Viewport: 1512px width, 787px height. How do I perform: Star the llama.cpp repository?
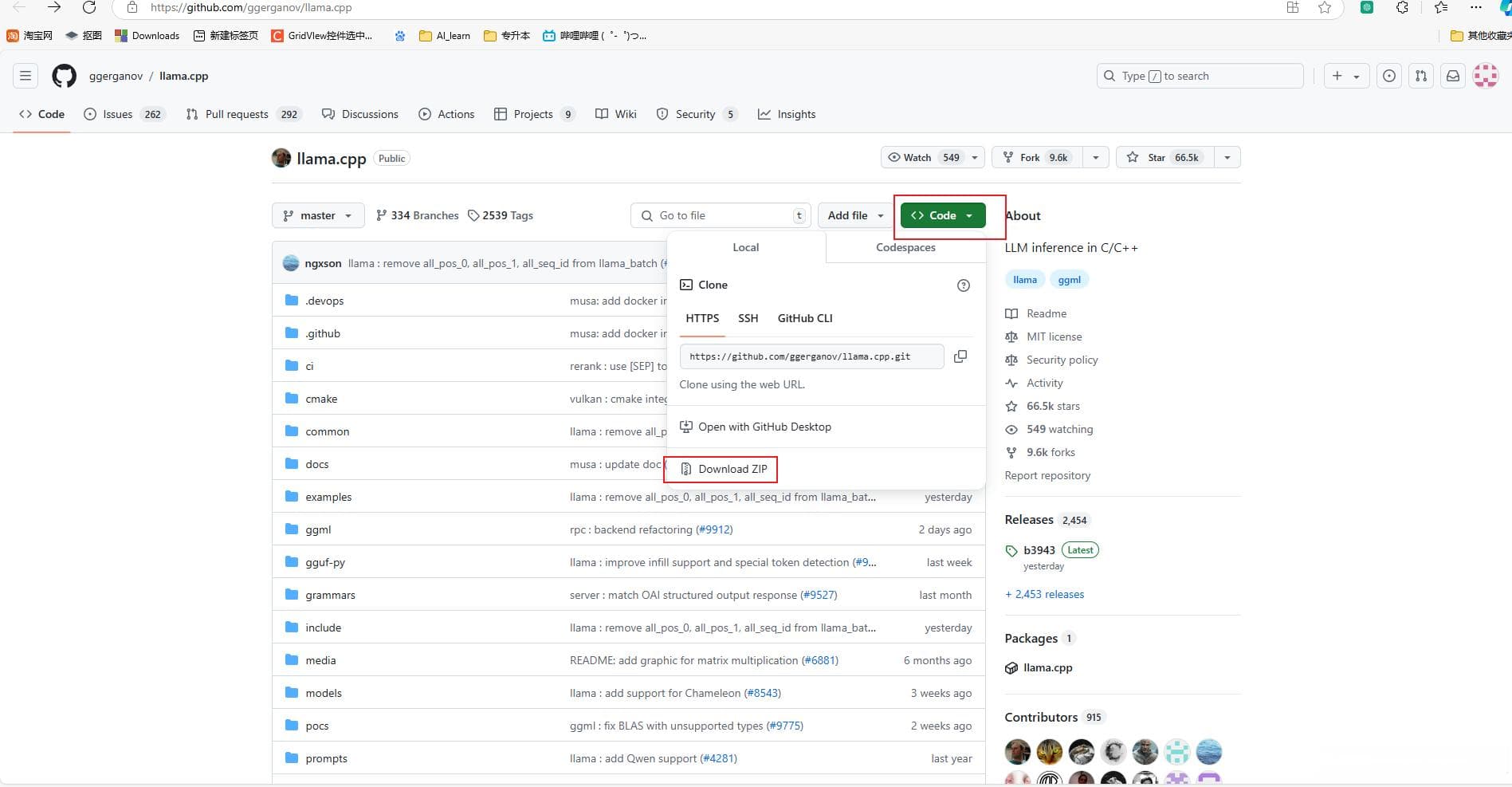pyautogui.click(x=1165, y=157)
